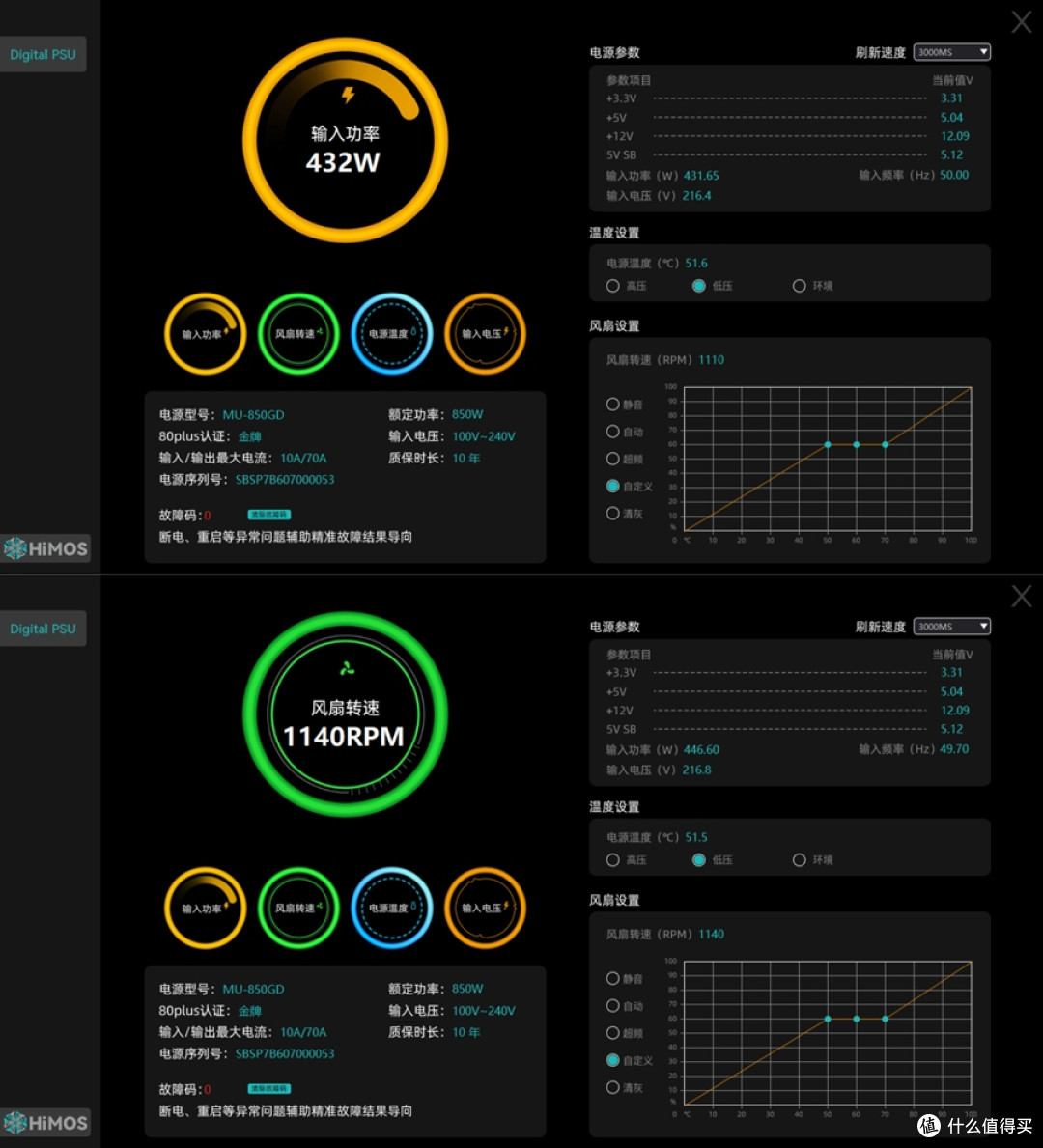This screenshot has height=1148, width=1043.
Task: Choose 超频 fan mode in the 432W window
Action: click(613, 459)
